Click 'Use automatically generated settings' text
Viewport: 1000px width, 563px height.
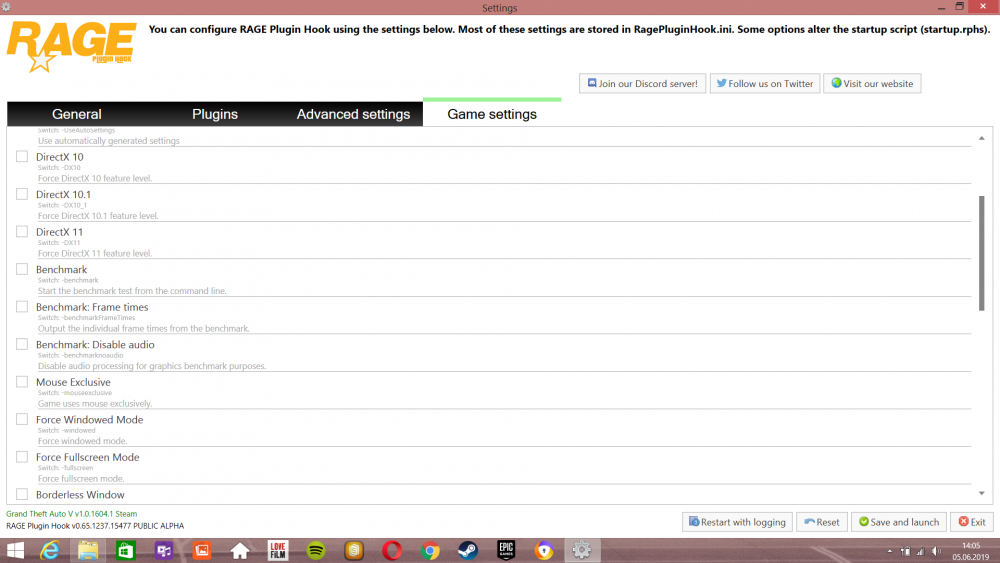pyautogui.click(x=108, y=141)
